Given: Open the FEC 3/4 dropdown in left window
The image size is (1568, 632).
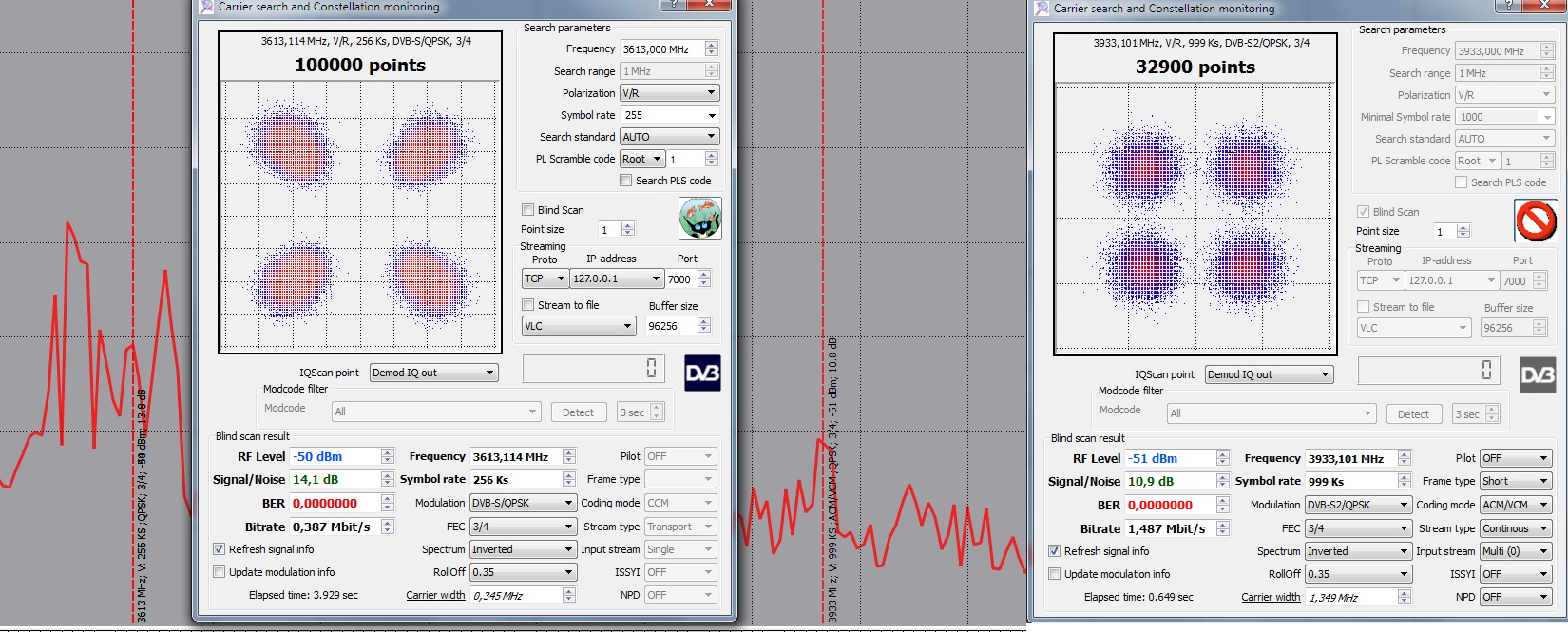Looking at the screenshot, I should pyautogui.click(x=524, y=527).
